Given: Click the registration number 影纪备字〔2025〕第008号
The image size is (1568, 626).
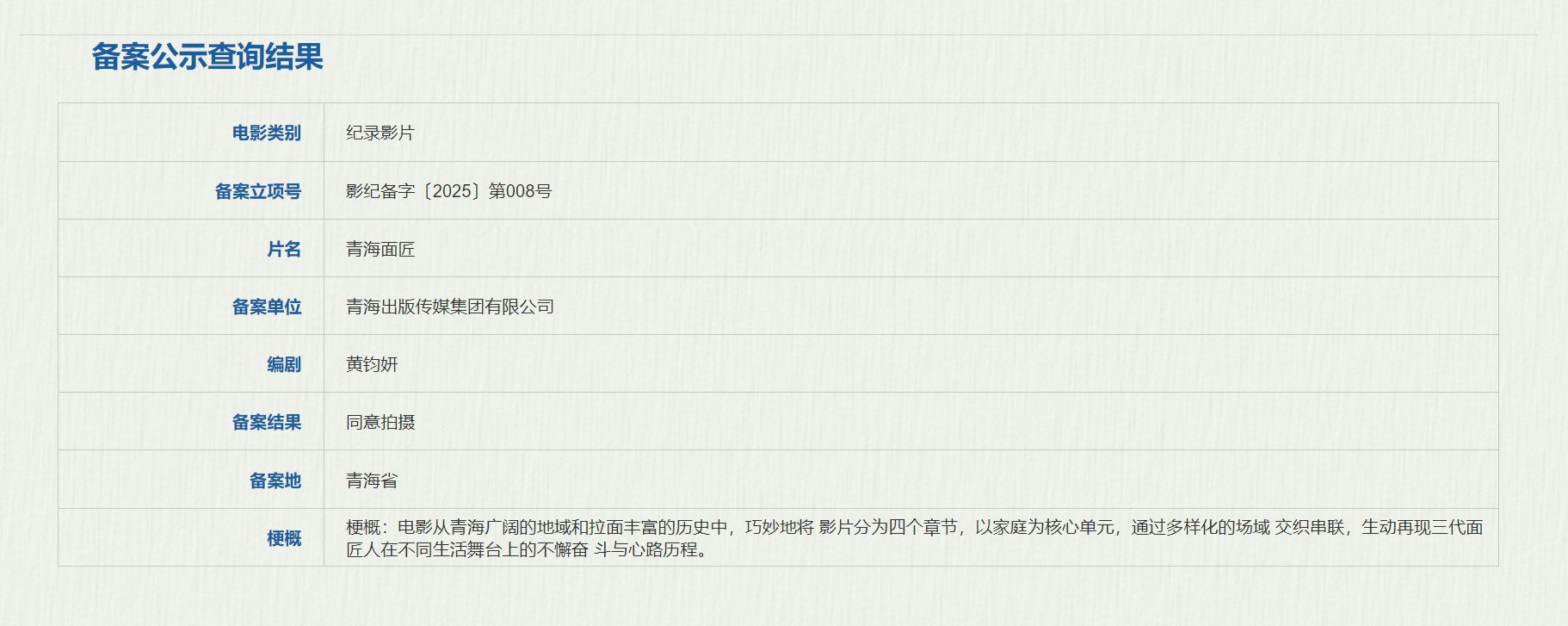Looking at the screenshot, I should point(449,191).
